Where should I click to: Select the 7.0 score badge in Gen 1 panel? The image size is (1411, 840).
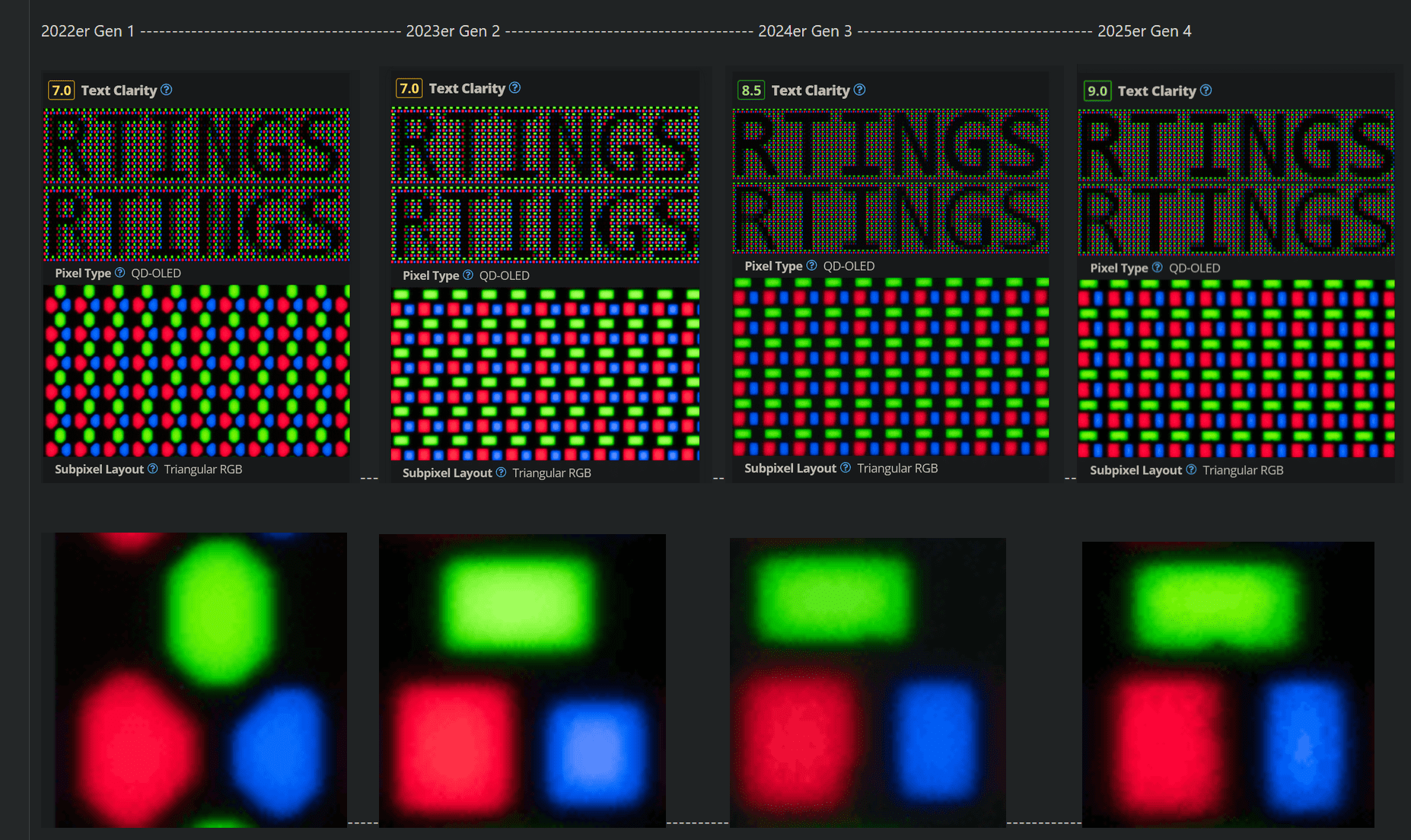coord(62,91)
